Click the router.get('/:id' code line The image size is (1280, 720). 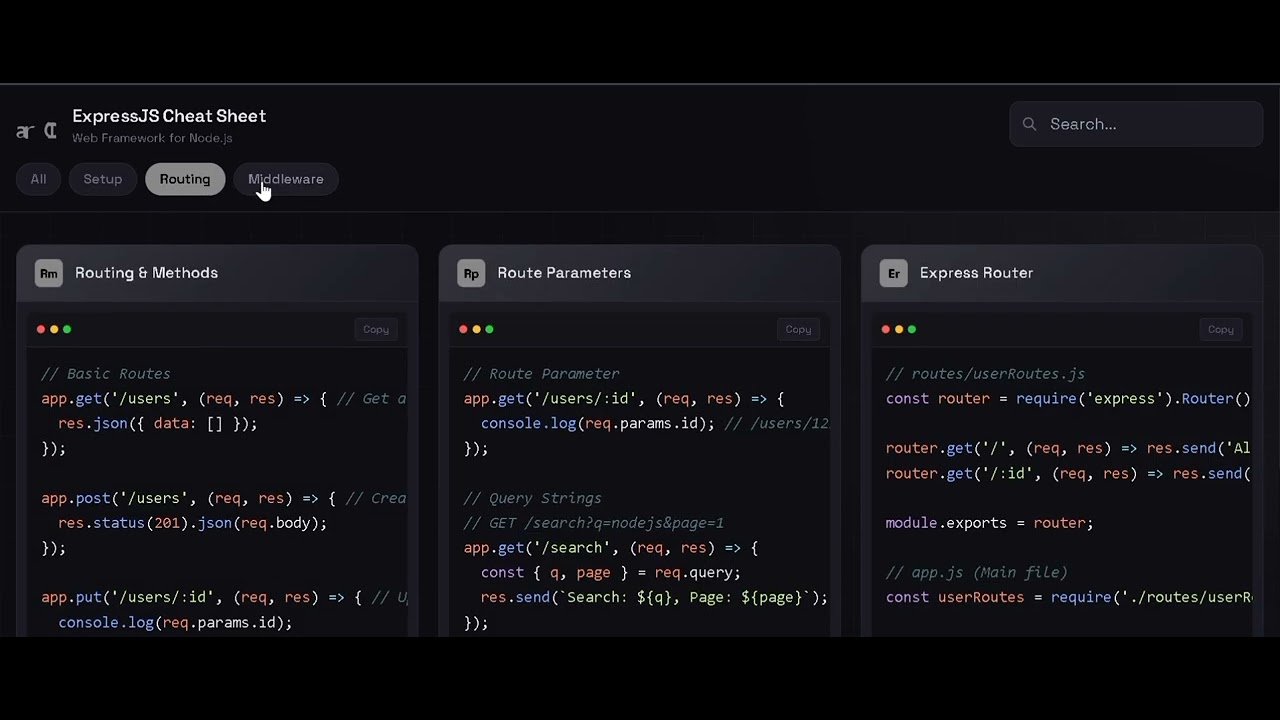coord(1068,474)
